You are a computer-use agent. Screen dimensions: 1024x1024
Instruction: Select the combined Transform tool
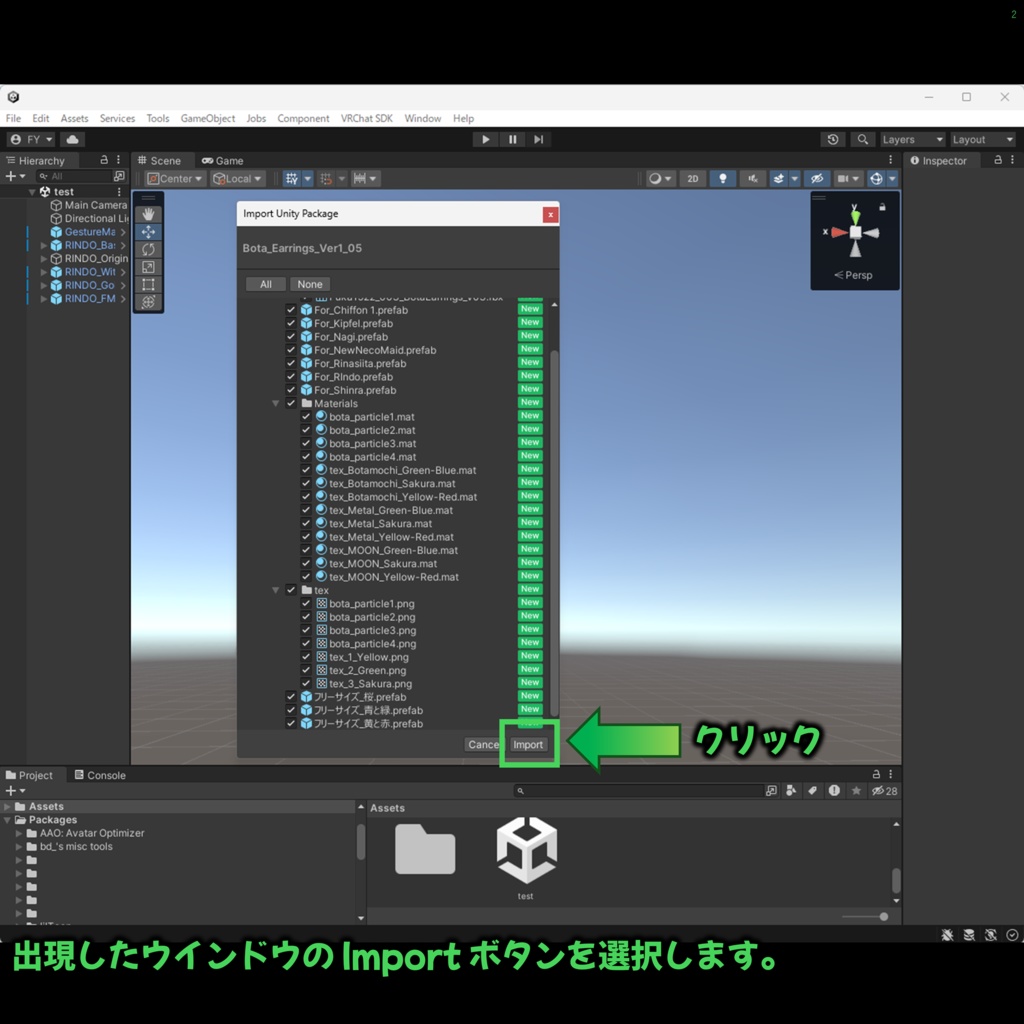148,302
